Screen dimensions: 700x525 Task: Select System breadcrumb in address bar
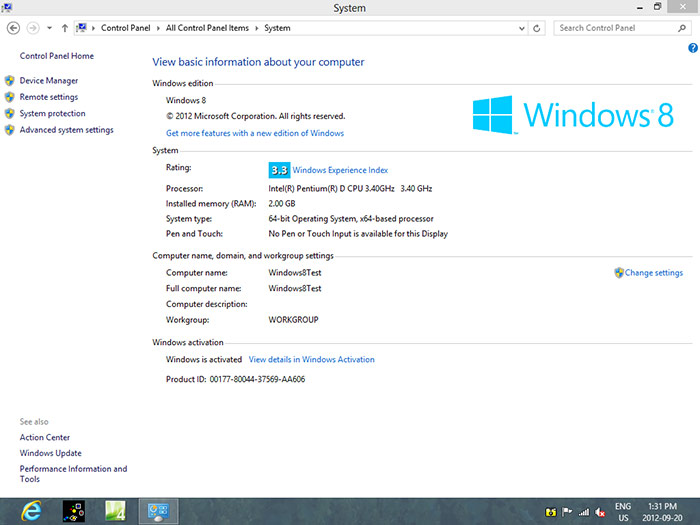277,28
